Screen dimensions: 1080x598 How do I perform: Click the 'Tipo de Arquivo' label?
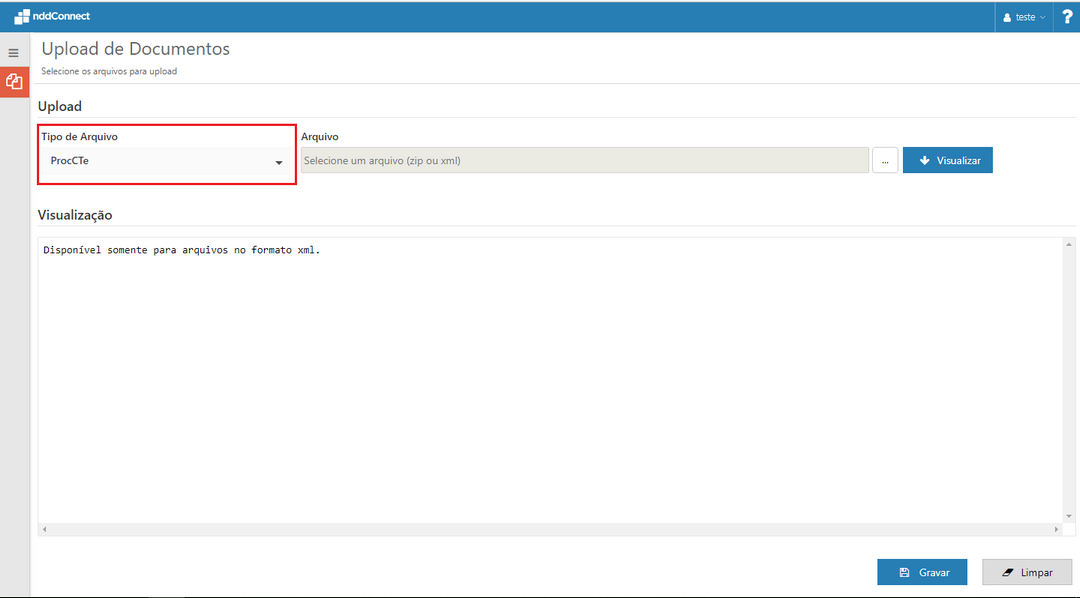point(79,136)
